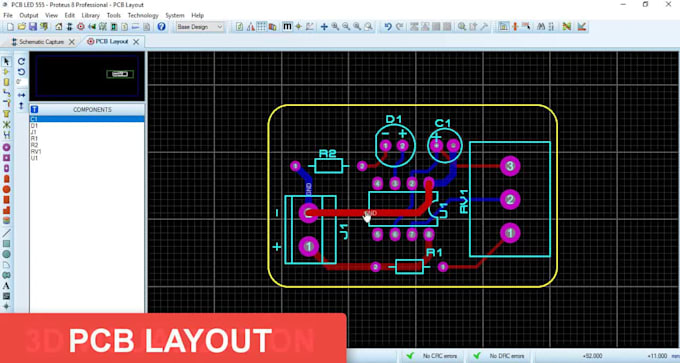Image resolution: width=680 pixels, height=363 pixels.
Task: Click the blue Help question mark icon
Action: (161, 27)
